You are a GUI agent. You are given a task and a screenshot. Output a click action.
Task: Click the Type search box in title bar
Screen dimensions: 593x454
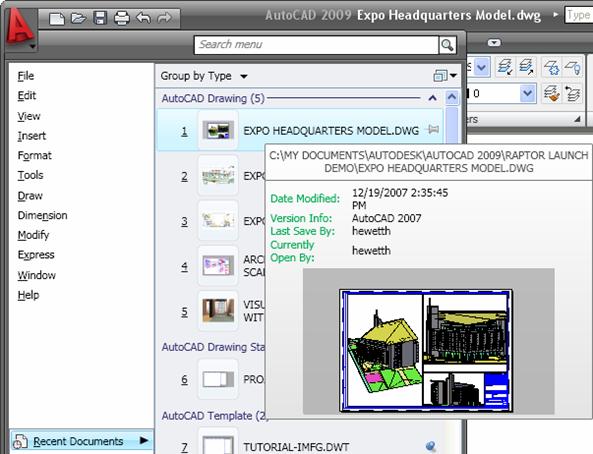point(579,15)
